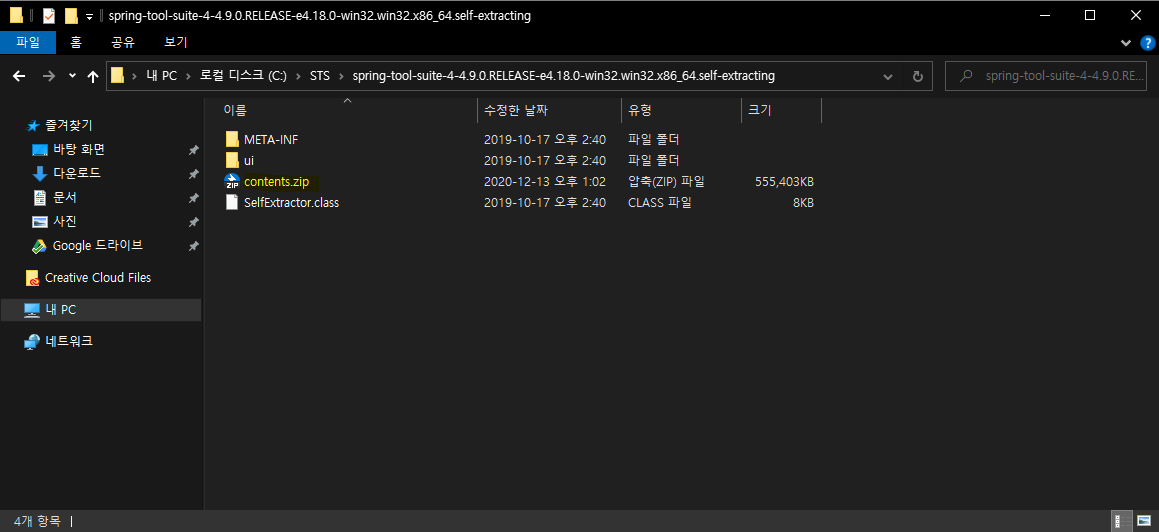1159x532 pixels.
Task: Select the contents.zip file
Action: (276, 182)
